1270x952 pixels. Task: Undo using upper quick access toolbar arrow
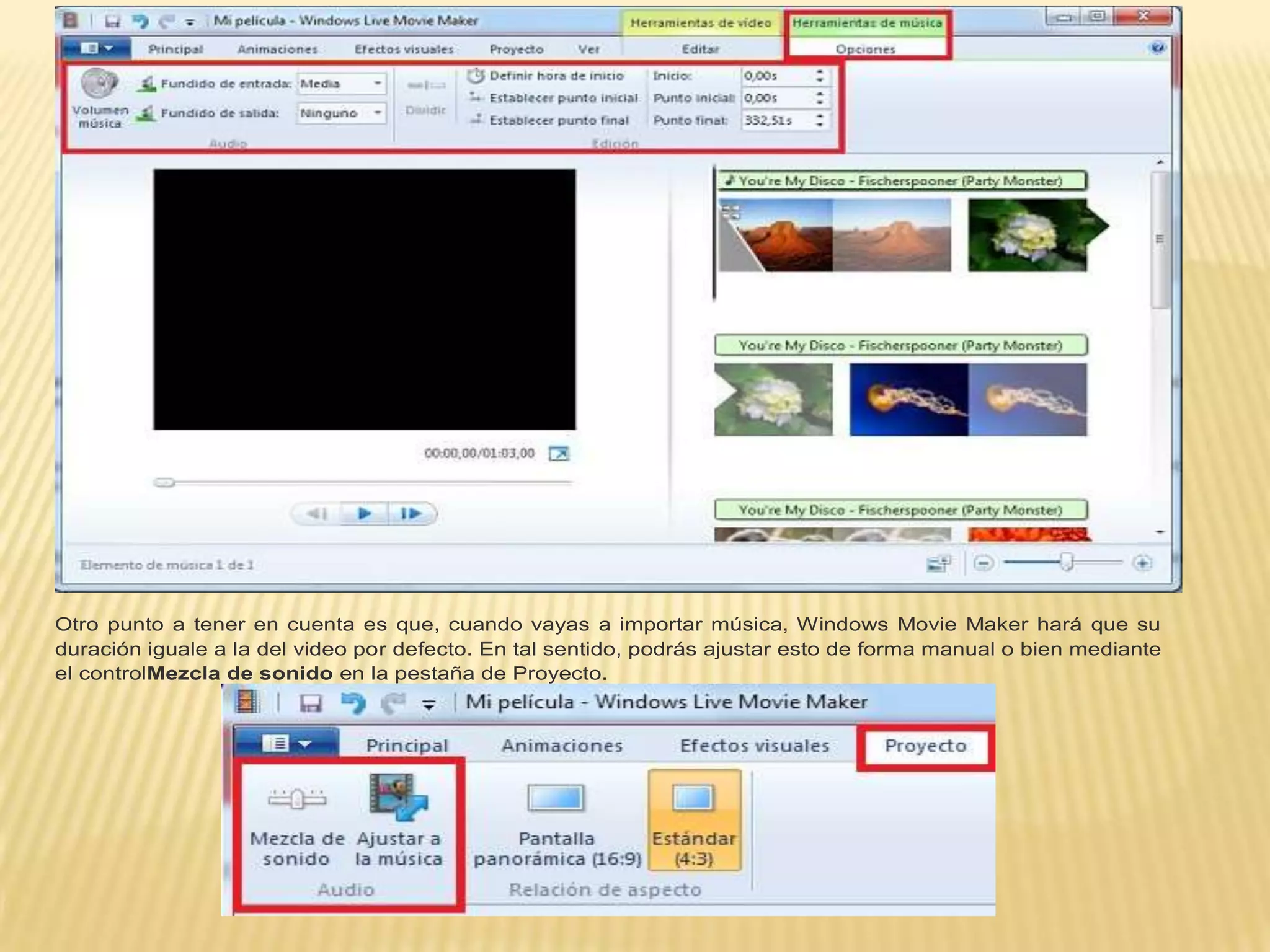[141, 22]
